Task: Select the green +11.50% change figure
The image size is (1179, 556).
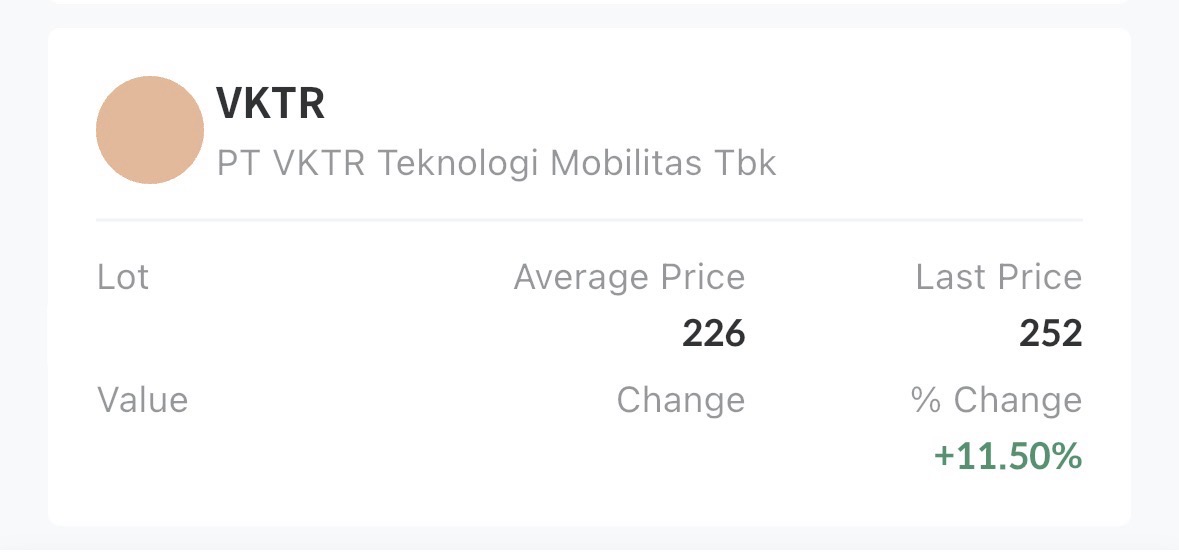Action: coord(1007,457)
